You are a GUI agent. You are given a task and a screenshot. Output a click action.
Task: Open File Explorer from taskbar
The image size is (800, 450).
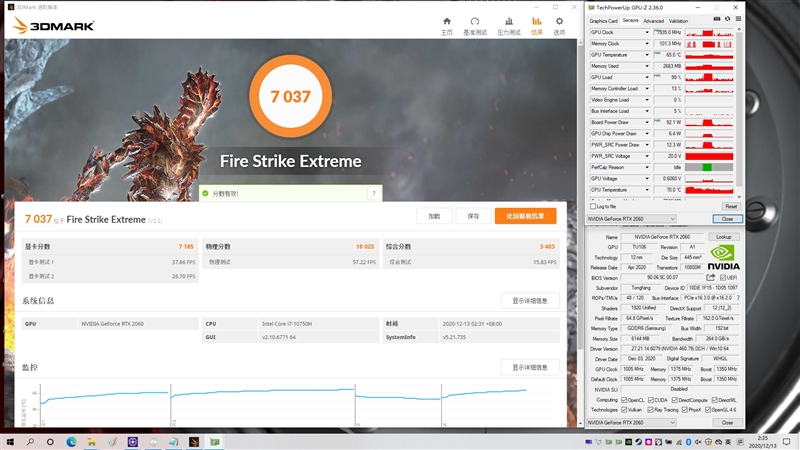pyautogui.click(x=91, y=442)
